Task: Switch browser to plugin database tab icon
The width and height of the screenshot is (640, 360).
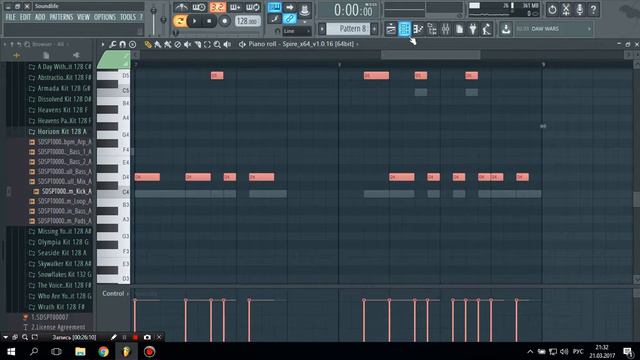Action: click(76, 55)
